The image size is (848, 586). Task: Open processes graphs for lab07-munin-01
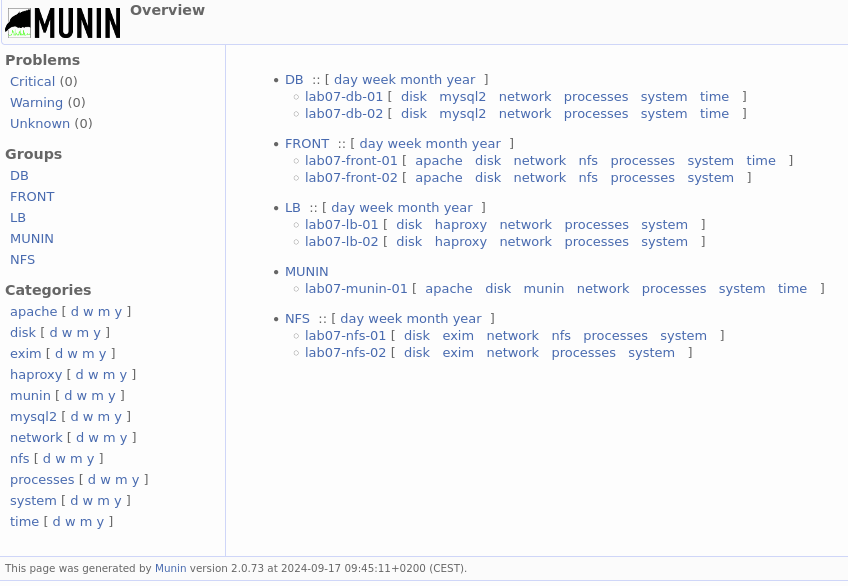click(674, 289)
